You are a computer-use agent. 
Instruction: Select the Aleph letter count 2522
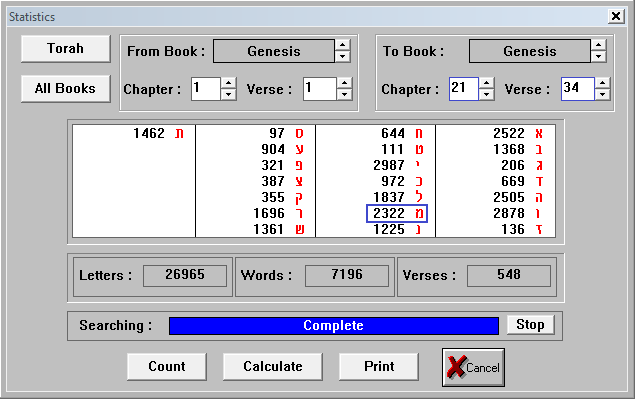coord(518,133)
